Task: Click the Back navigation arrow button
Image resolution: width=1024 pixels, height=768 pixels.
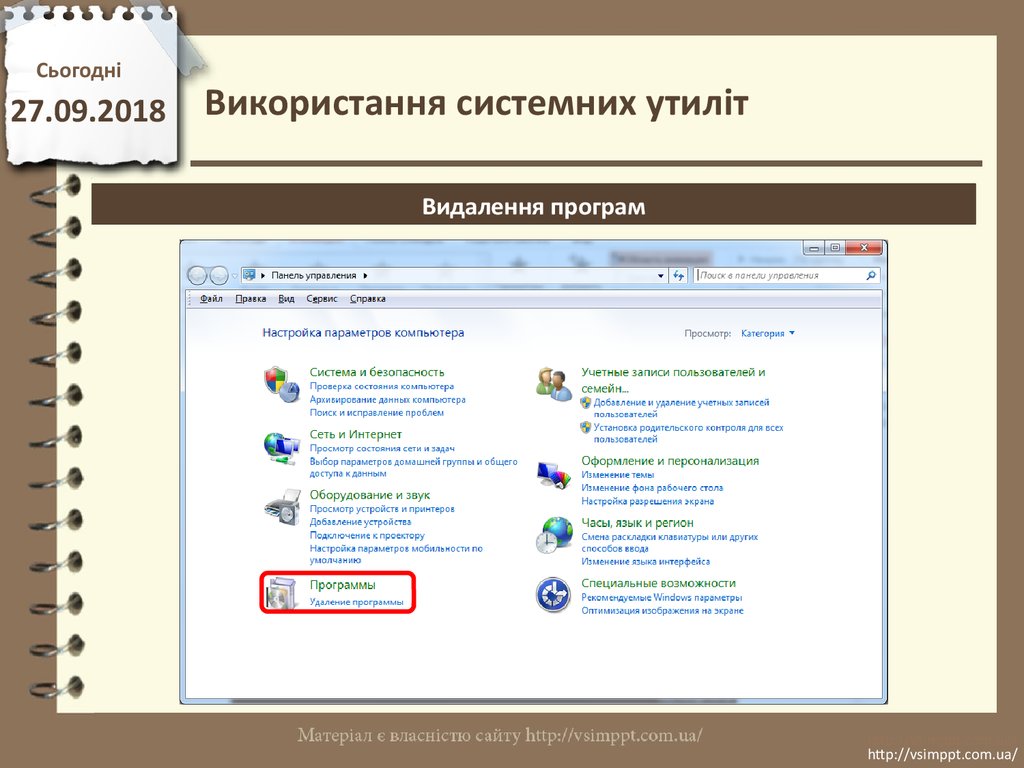Action: coord(198,276)
